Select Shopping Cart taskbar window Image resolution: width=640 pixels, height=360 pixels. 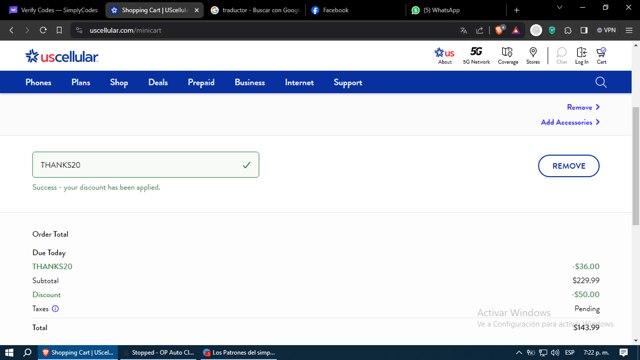(x=78, y=352)
